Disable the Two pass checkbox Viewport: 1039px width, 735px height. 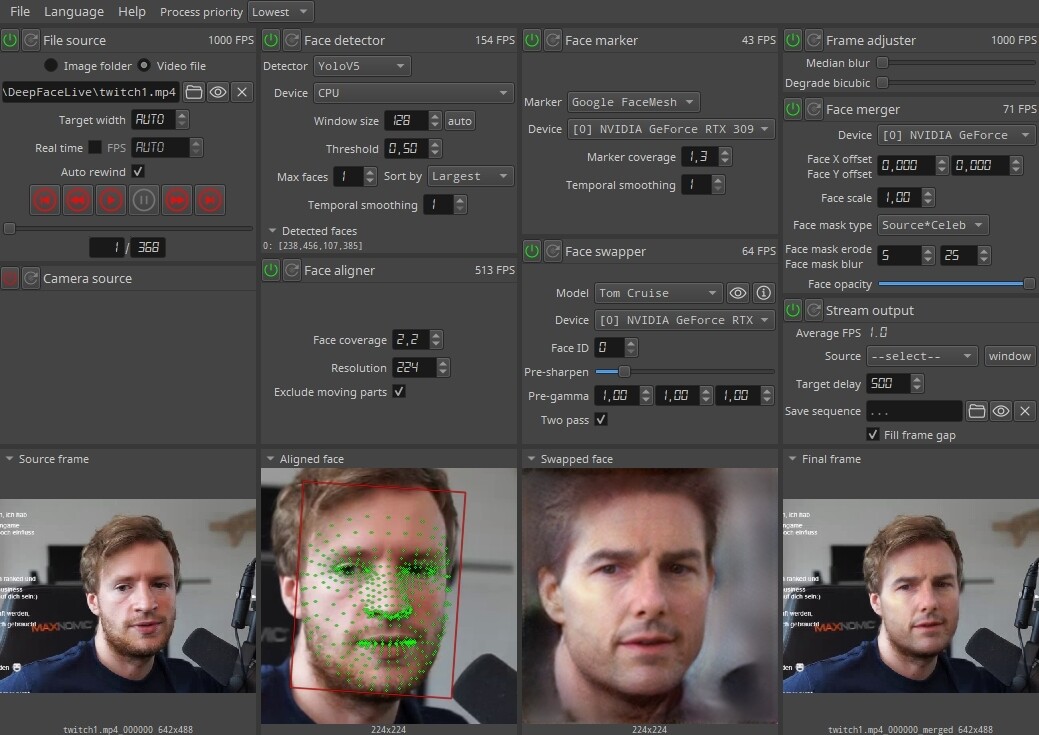click(x=601, y=420)
